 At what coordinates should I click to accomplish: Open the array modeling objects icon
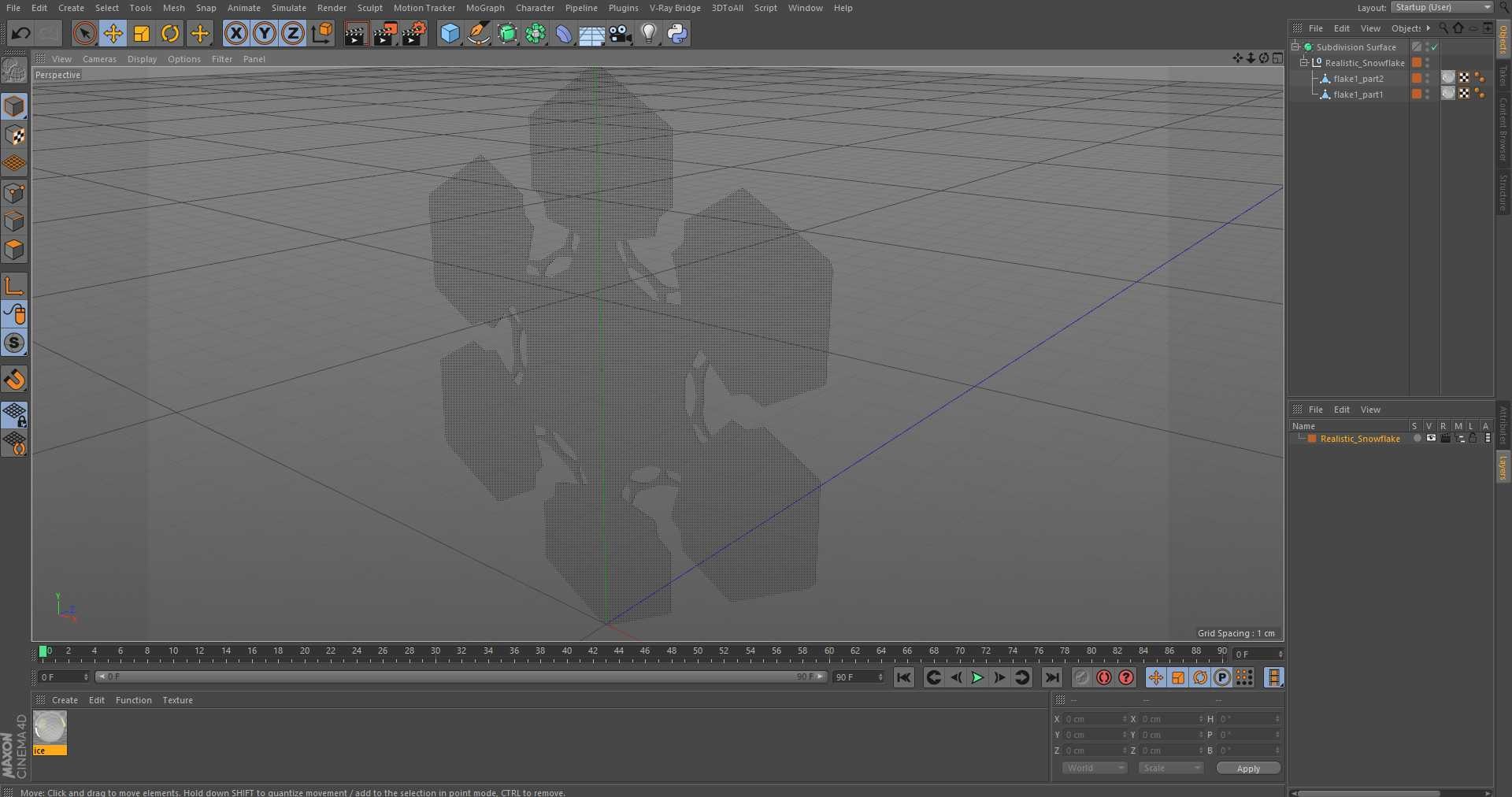coord(535,33)
